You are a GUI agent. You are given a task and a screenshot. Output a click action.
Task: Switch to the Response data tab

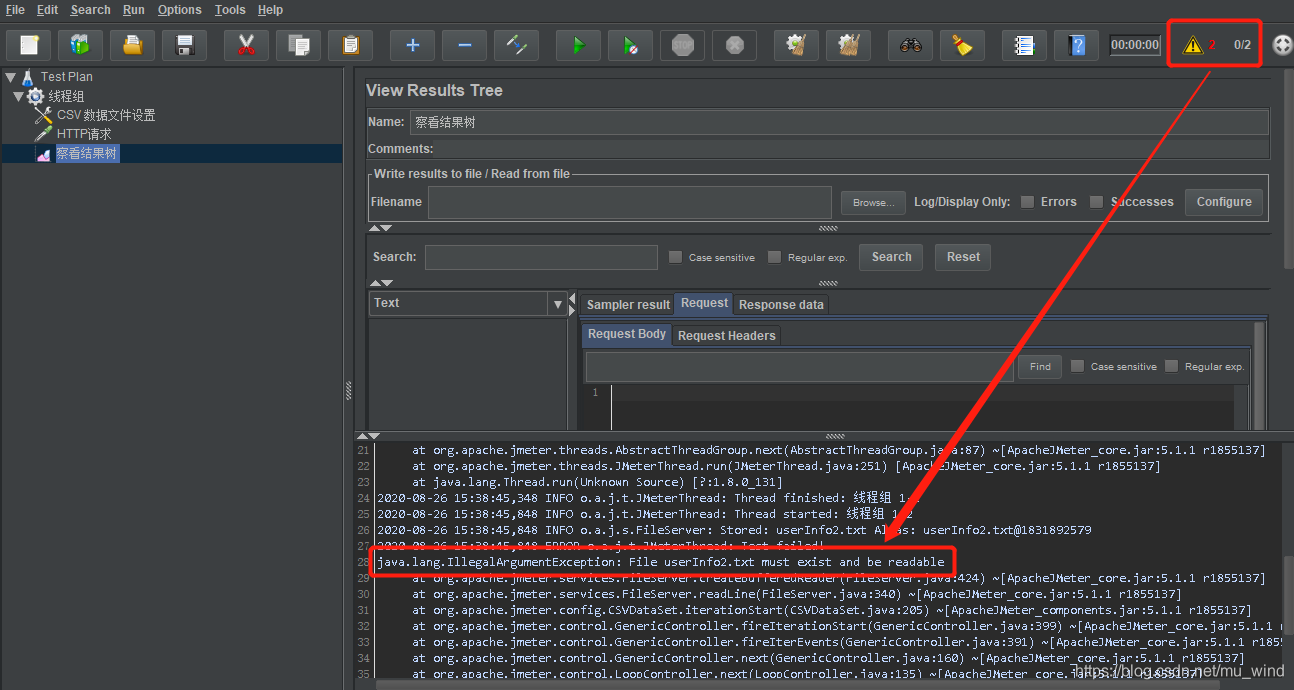point(781,305)
